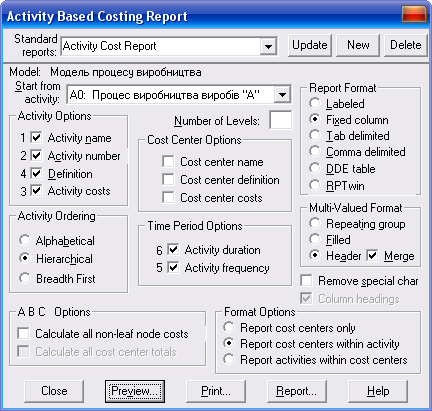The image size is (432, 411).
Task: Select the Tab delimited report format
Action: [x=314, y=135]
